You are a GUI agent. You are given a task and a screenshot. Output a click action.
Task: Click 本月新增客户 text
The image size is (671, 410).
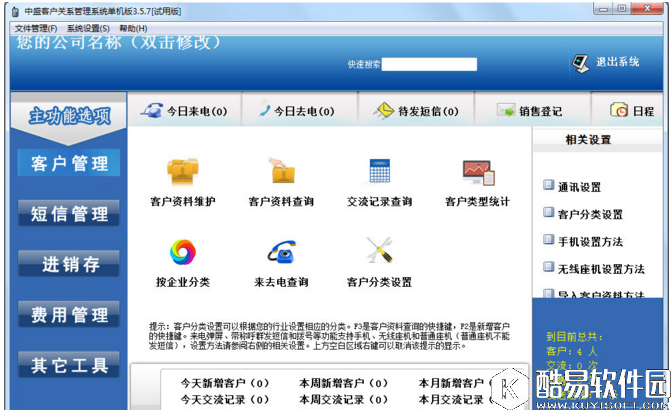tap(451, 383)
